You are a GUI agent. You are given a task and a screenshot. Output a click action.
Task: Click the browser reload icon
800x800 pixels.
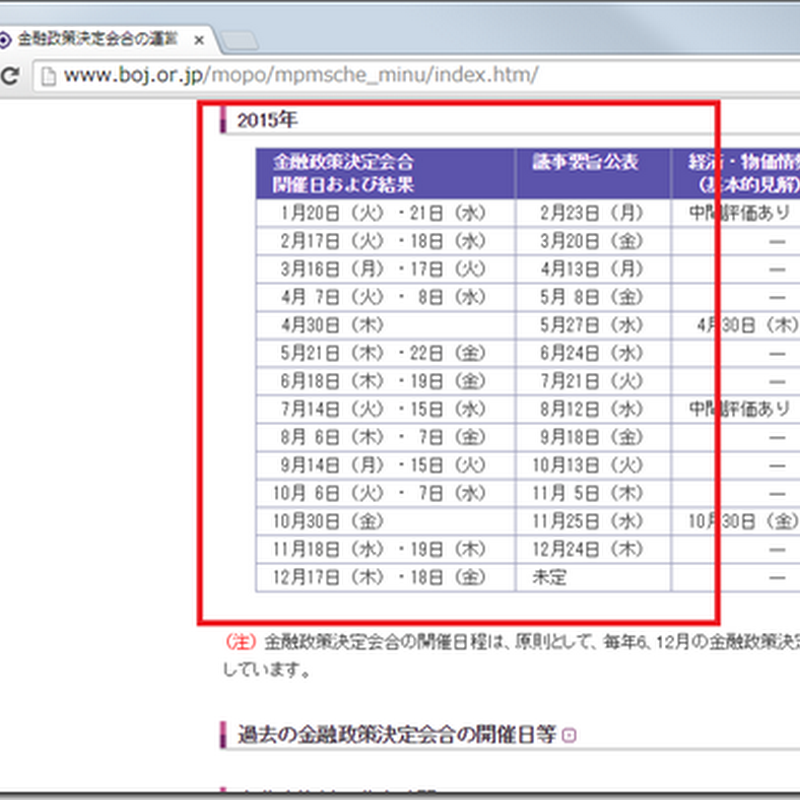10,76
